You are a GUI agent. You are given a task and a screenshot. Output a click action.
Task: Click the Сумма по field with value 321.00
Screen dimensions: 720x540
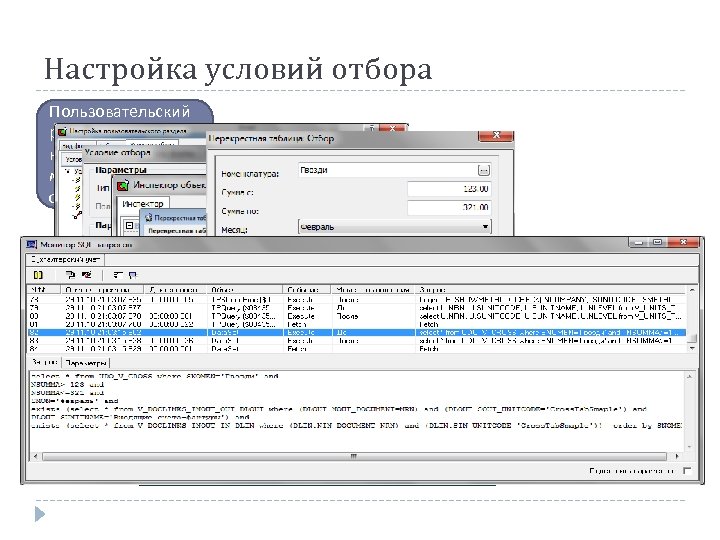click(449, 208)
